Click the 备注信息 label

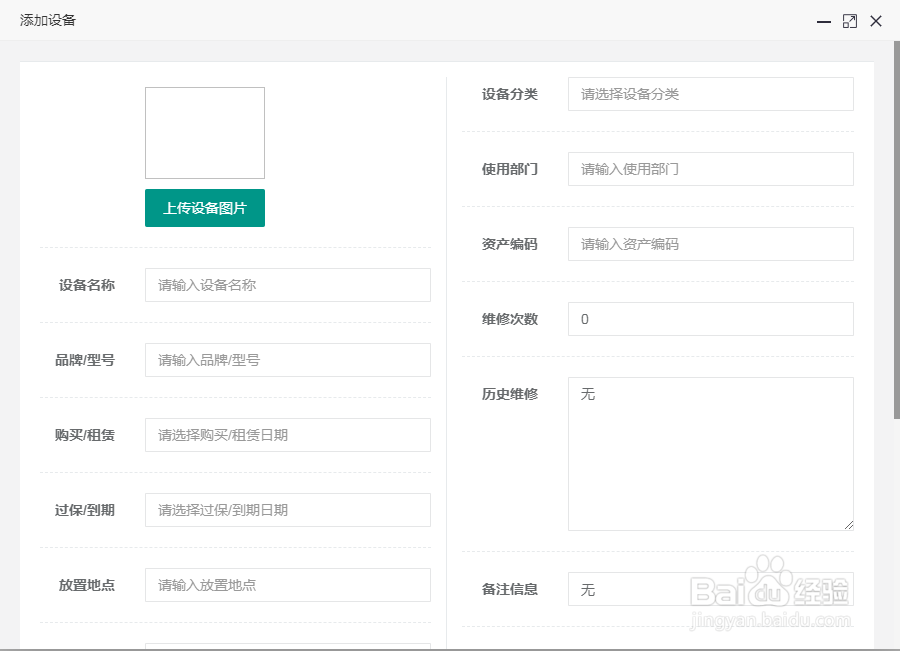coord(510,589)
